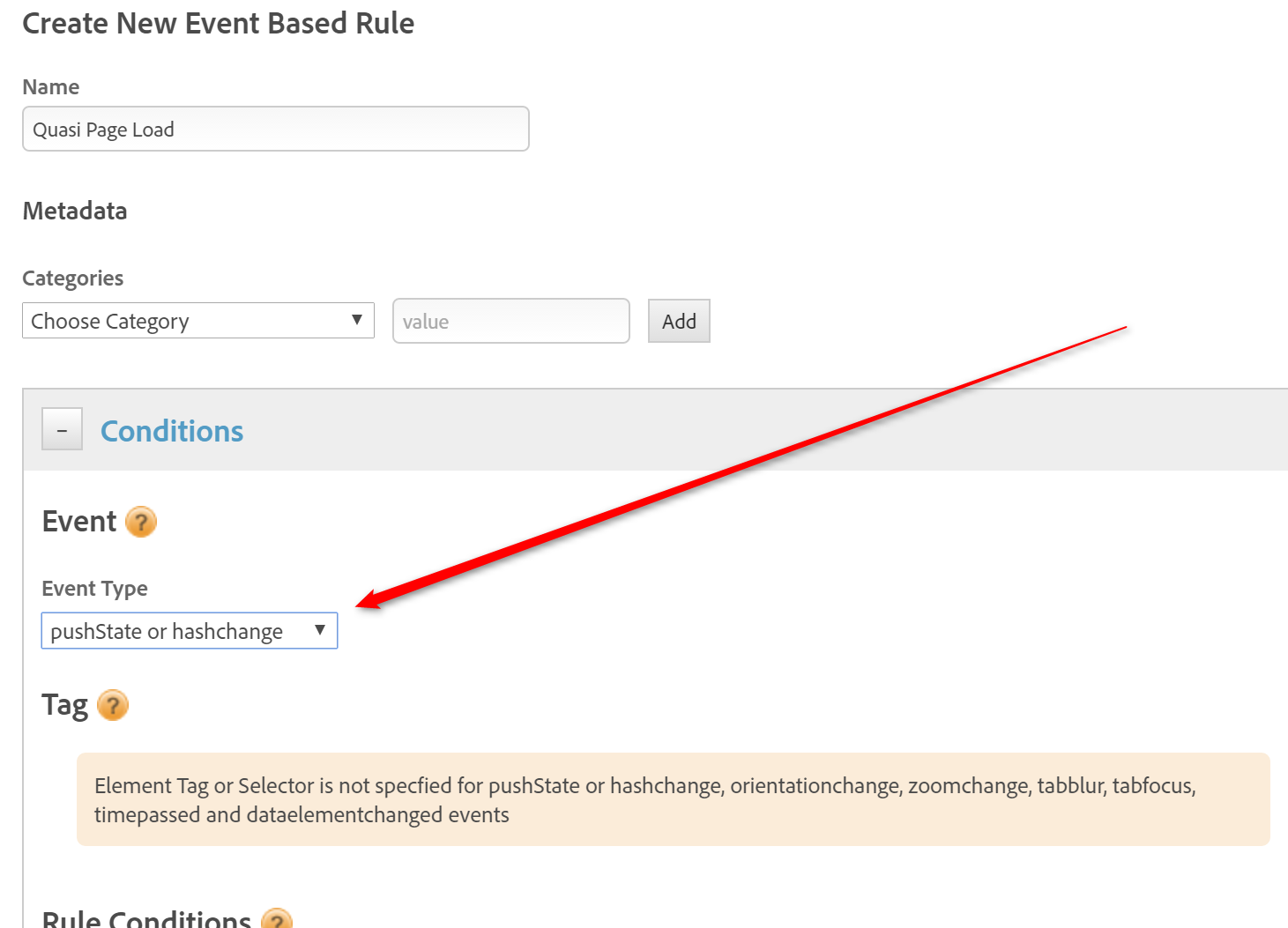Image resolution: width=1288 pixels, height=928 pixels.
Task: Collapse the Conditions section with minus button
Action: point(63,429)
